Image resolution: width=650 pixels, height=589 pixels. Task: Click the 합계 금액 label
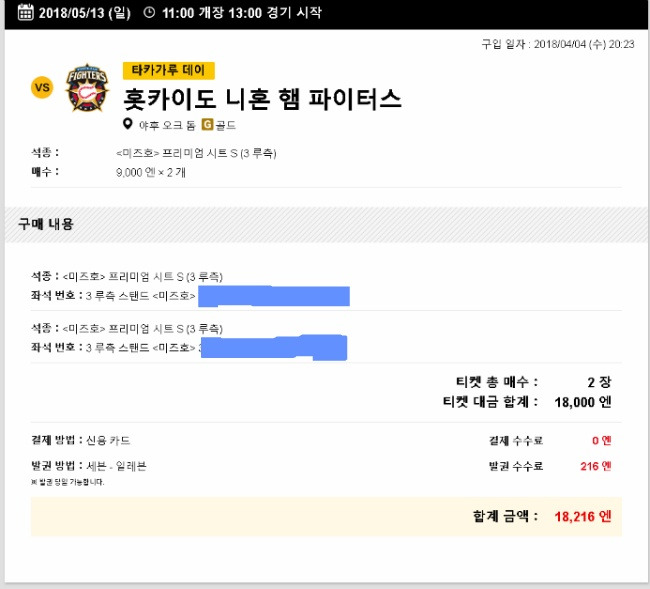tap(505, 516)
